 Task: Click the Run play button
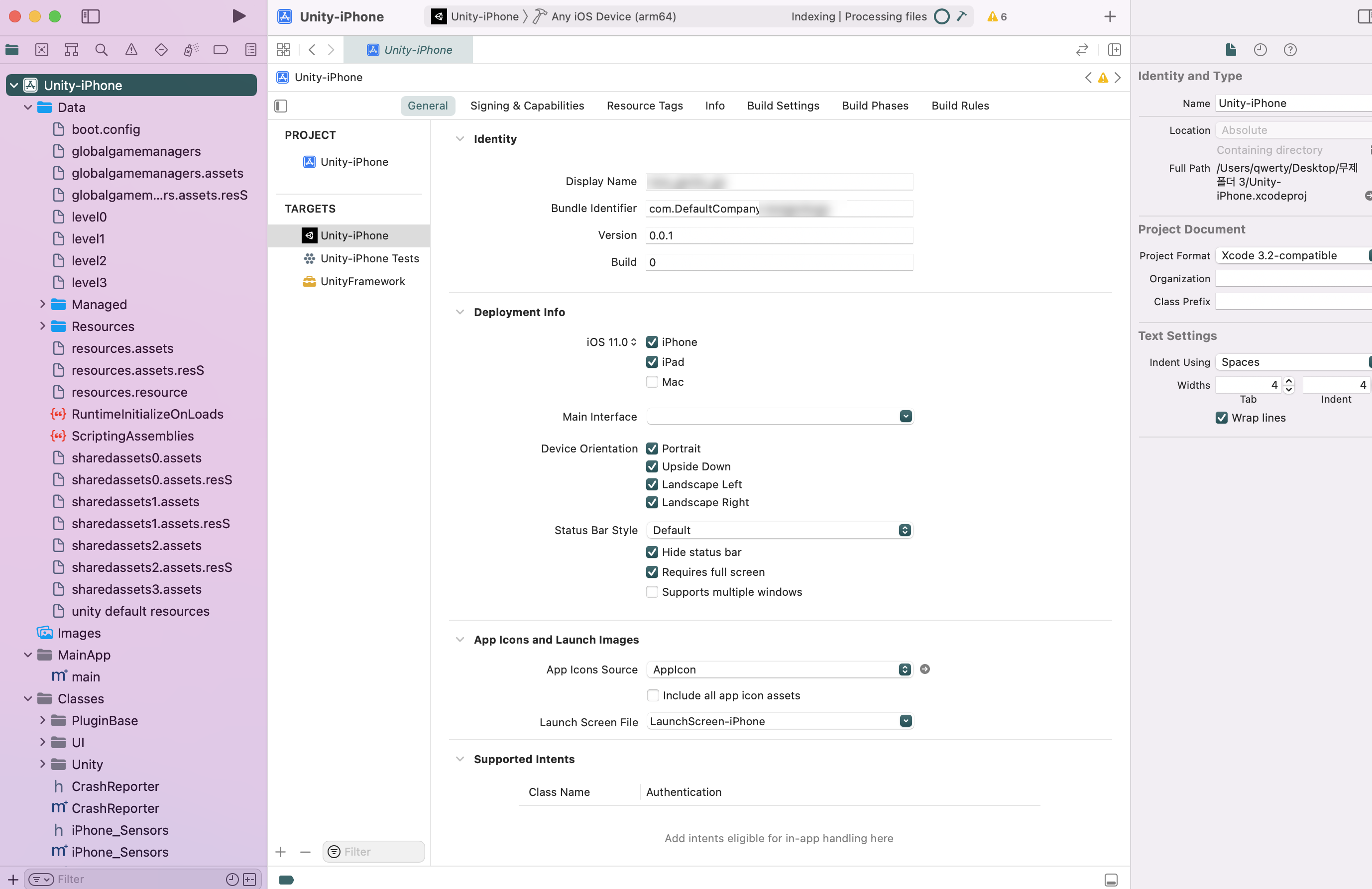(x=238, y=16)
